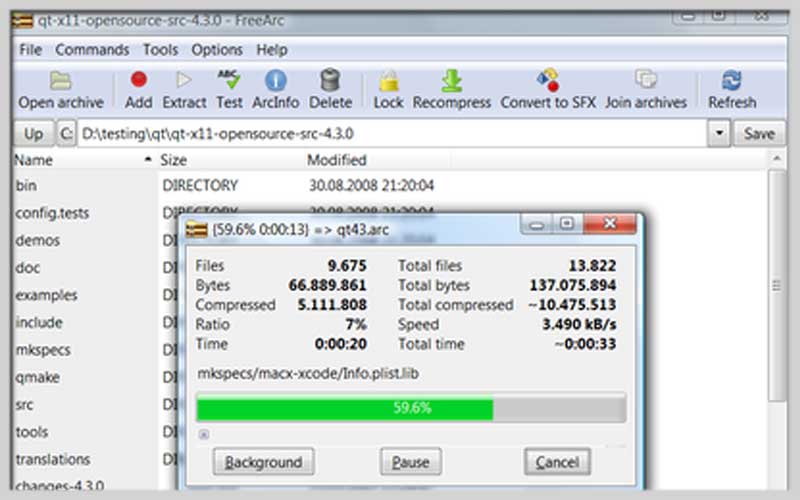Open the Options menu
This screenshot has width=800, height=500.
click(x=217, y=50)
